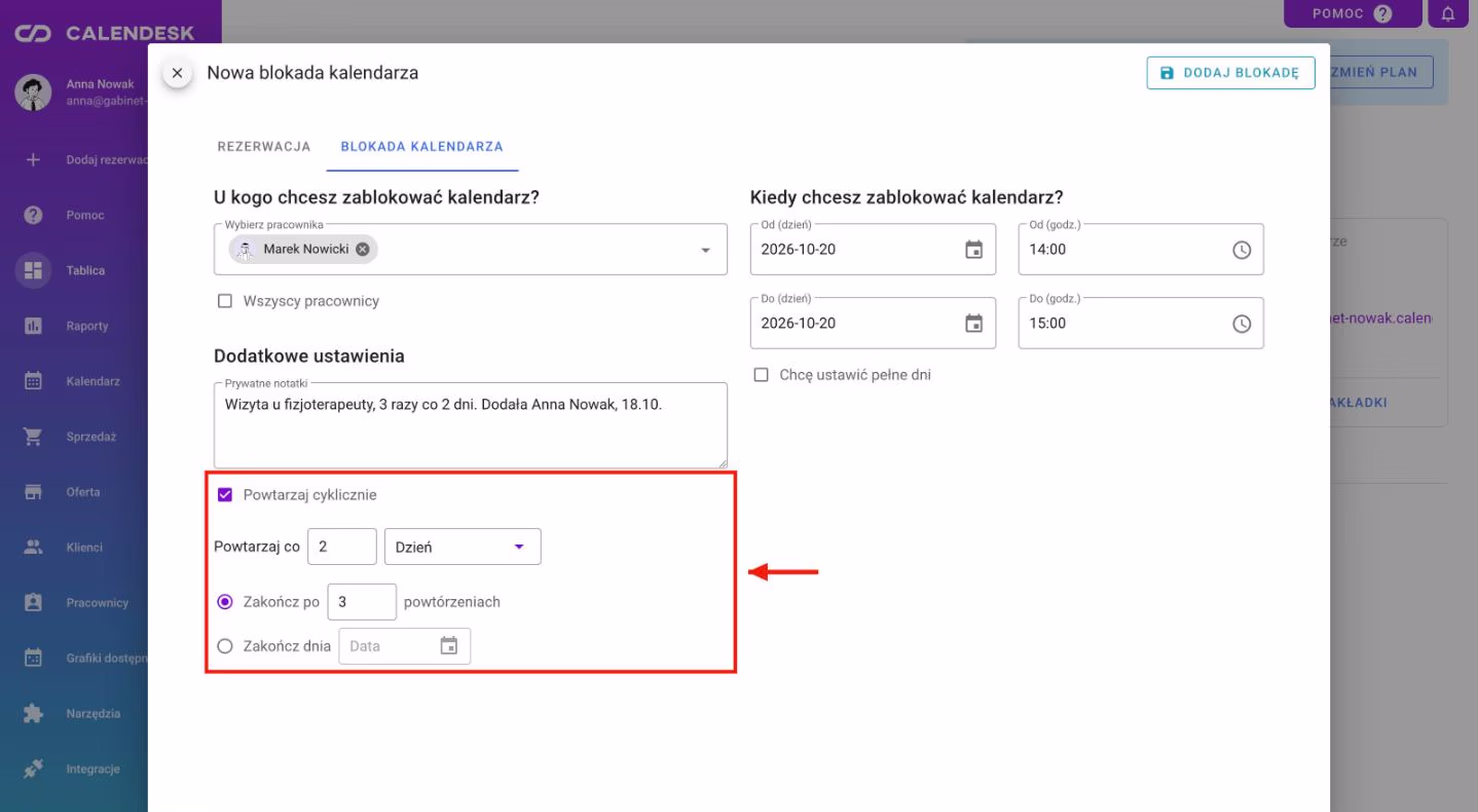
Task: Click the DODAJ BLOKADĘ save button
Action: (1231, 73)
